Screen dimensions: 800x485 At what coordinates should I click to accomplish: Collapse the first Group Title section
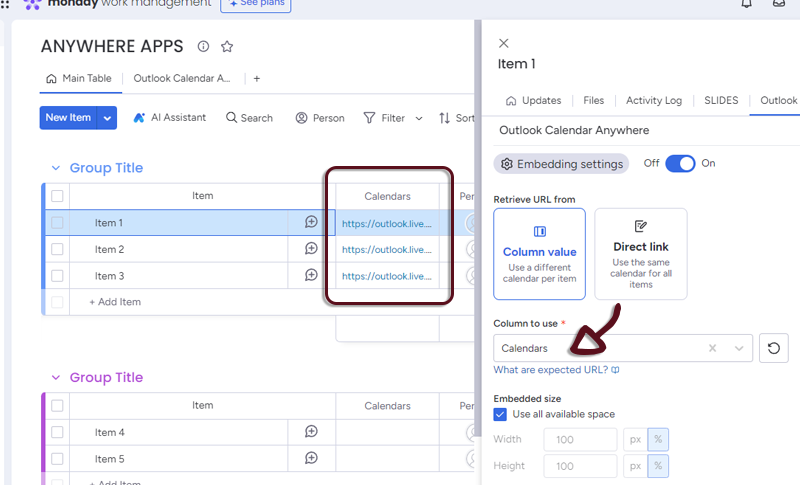pos(54,168)
